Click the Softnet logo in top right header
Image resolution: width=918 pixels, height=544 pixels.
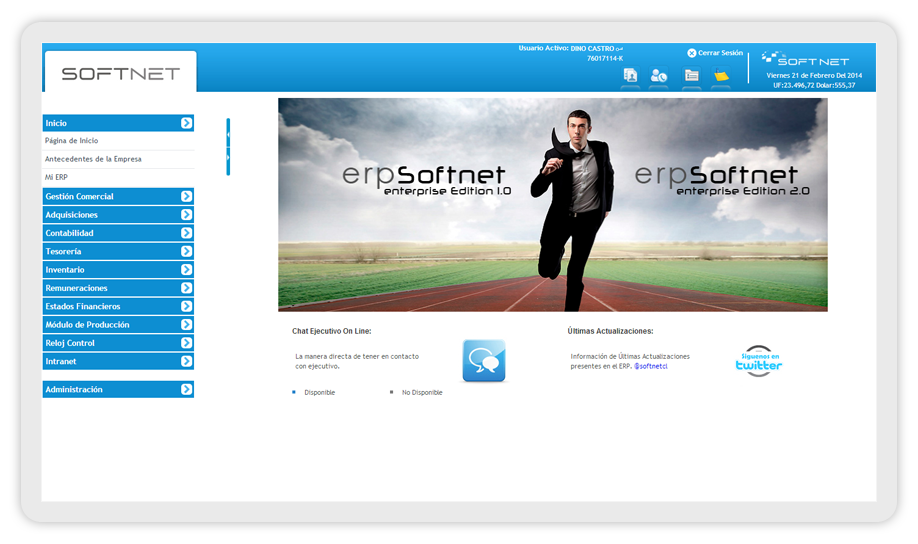pyautogui.click(x=806, y=58)
